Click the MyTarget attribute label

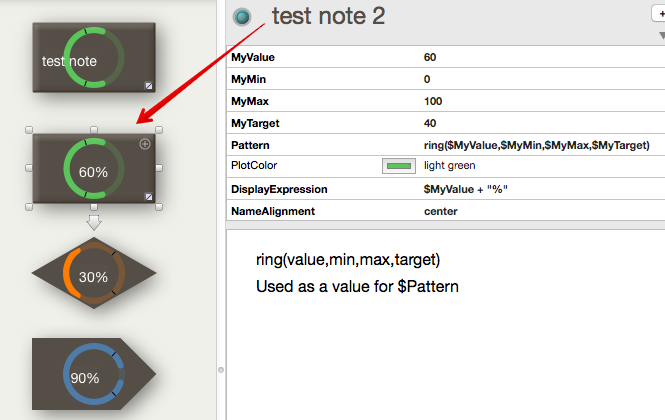point(255,123)
